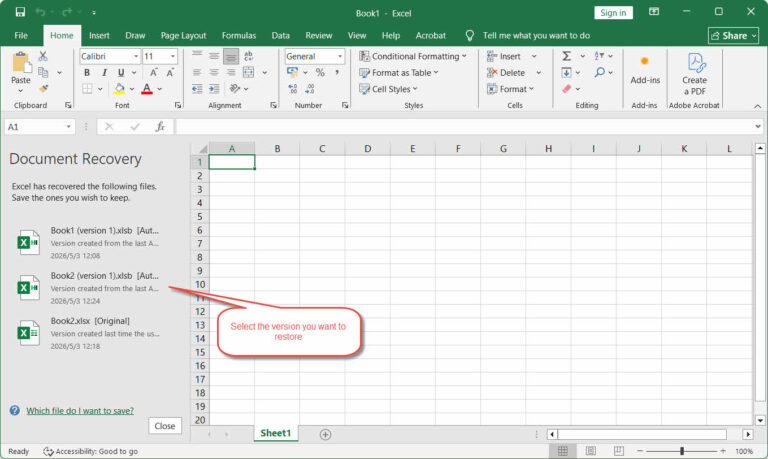Screen dimensions: 768x459
Task: Click the Increase Indent icon
Action: click(x=214, y=89)
